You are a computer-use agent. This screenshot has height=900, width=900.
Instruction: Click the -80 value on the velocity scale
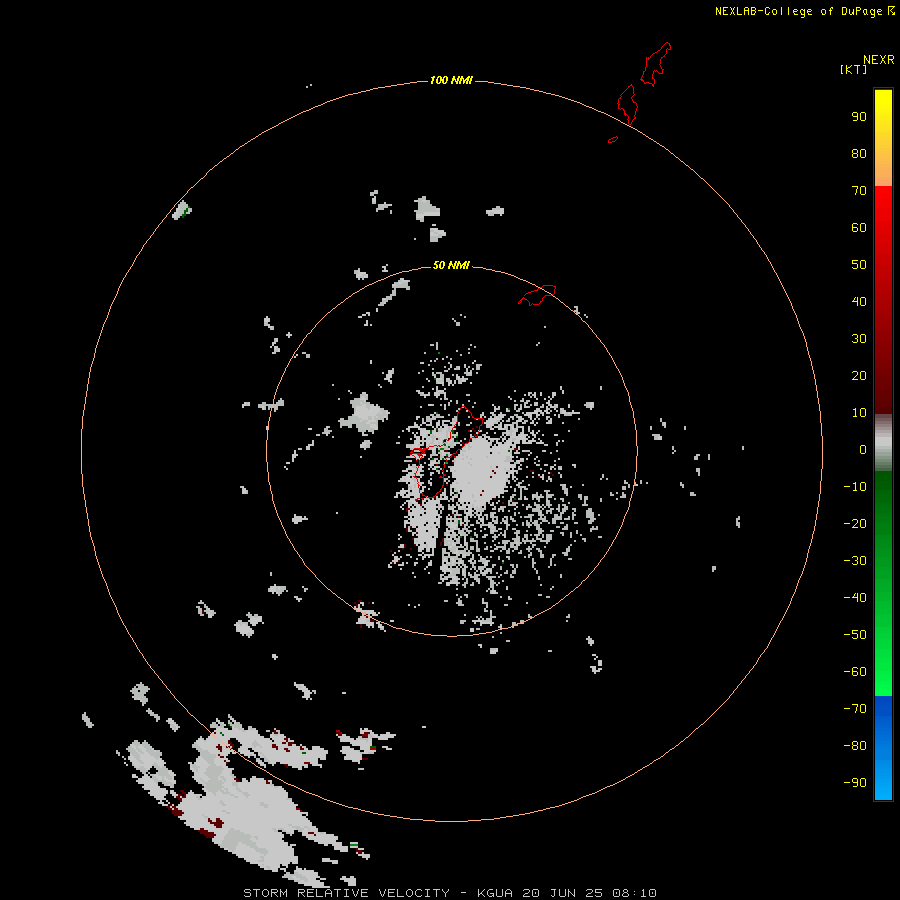tap(855, 746)
